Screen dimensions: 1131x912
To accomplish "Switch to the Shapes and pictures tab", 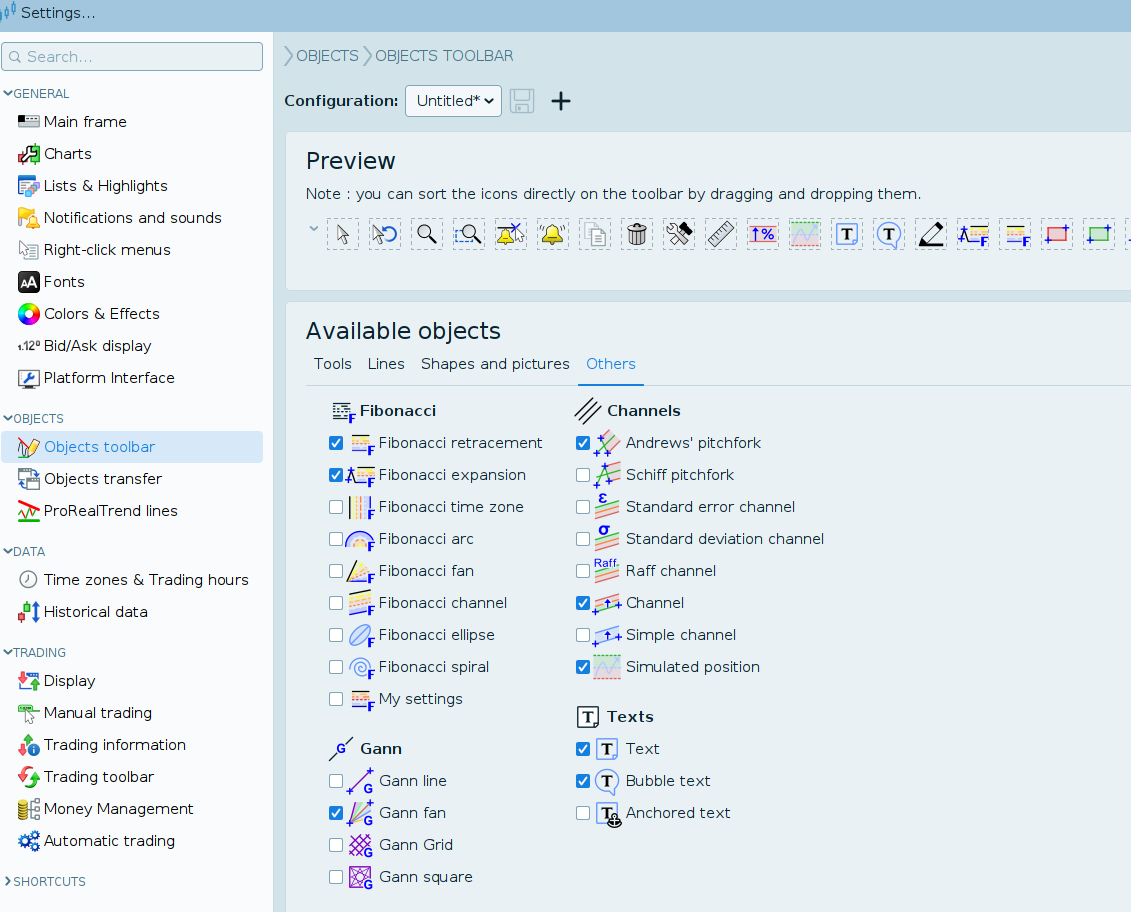I will (495, 364).
